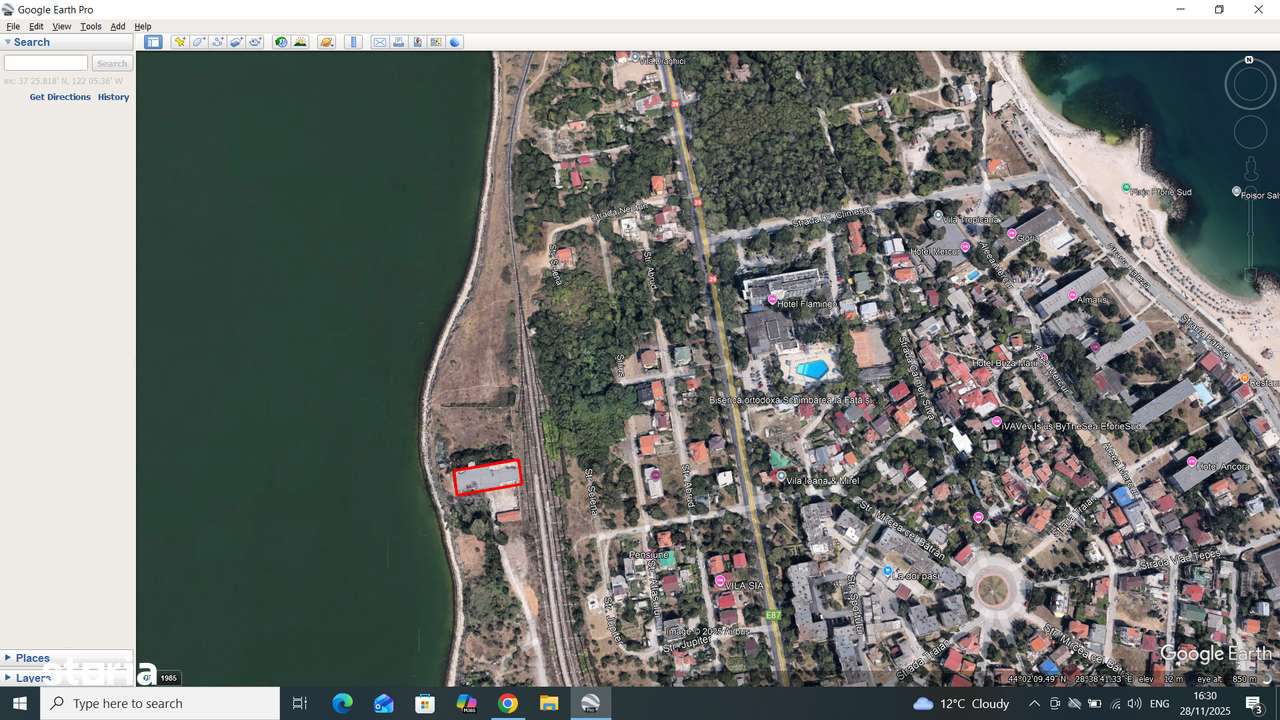1280x720 pixels.
Task: Show the ruler measuring tool
Action: click(353, 42)
